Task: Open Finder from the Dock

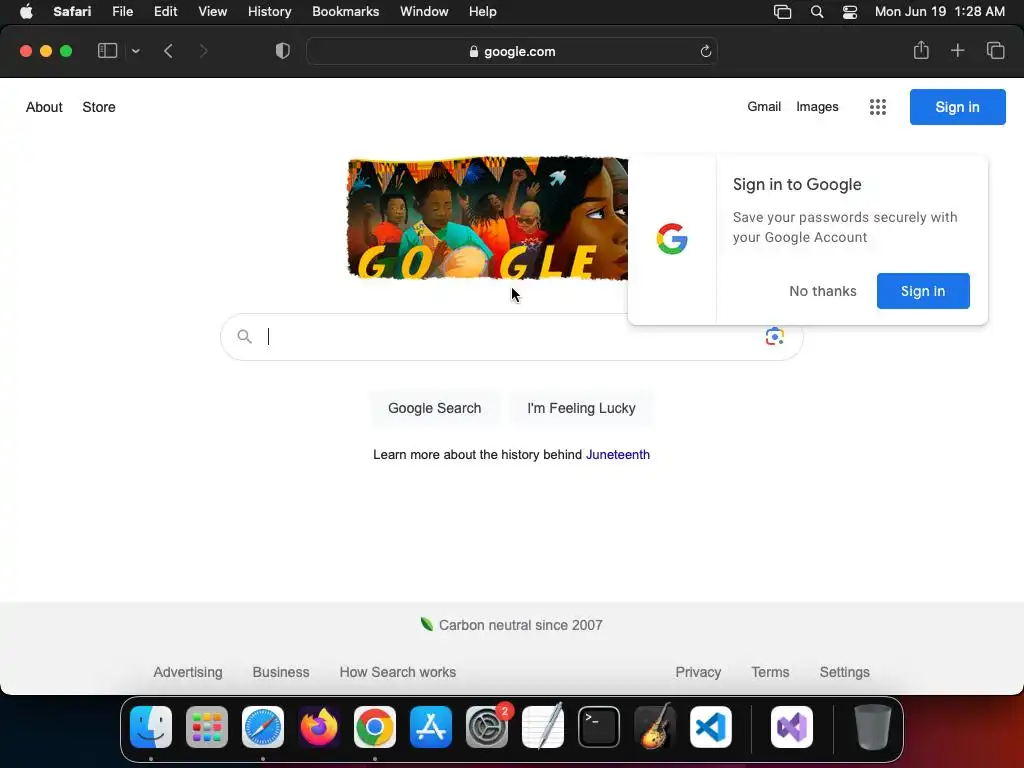Action: [151, 727]
